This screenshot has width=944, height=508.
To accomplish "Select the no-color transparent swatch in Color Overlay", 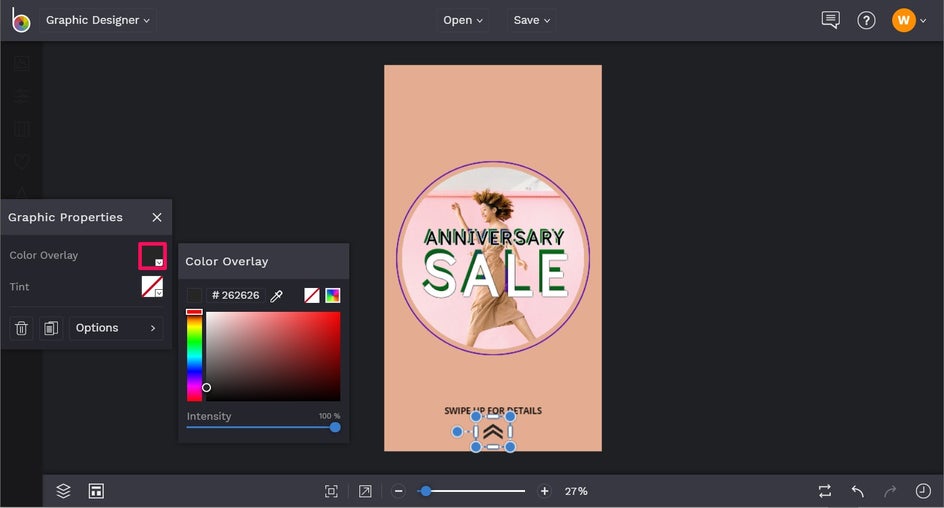I will click(x=312, y=296).
